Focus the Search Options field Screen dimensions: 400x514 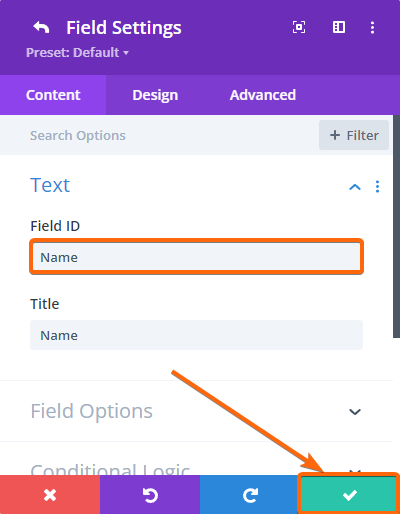coord(159,135)
